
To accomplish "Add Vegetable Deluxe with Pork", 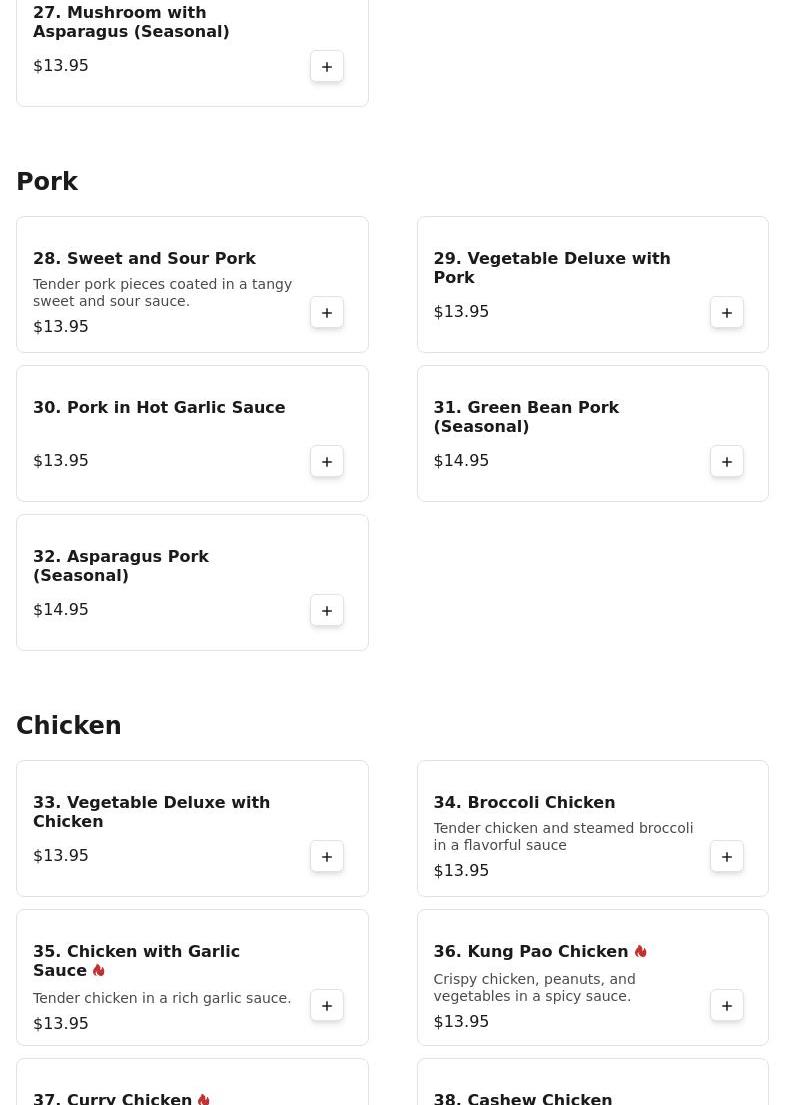I will pos(727,313).
